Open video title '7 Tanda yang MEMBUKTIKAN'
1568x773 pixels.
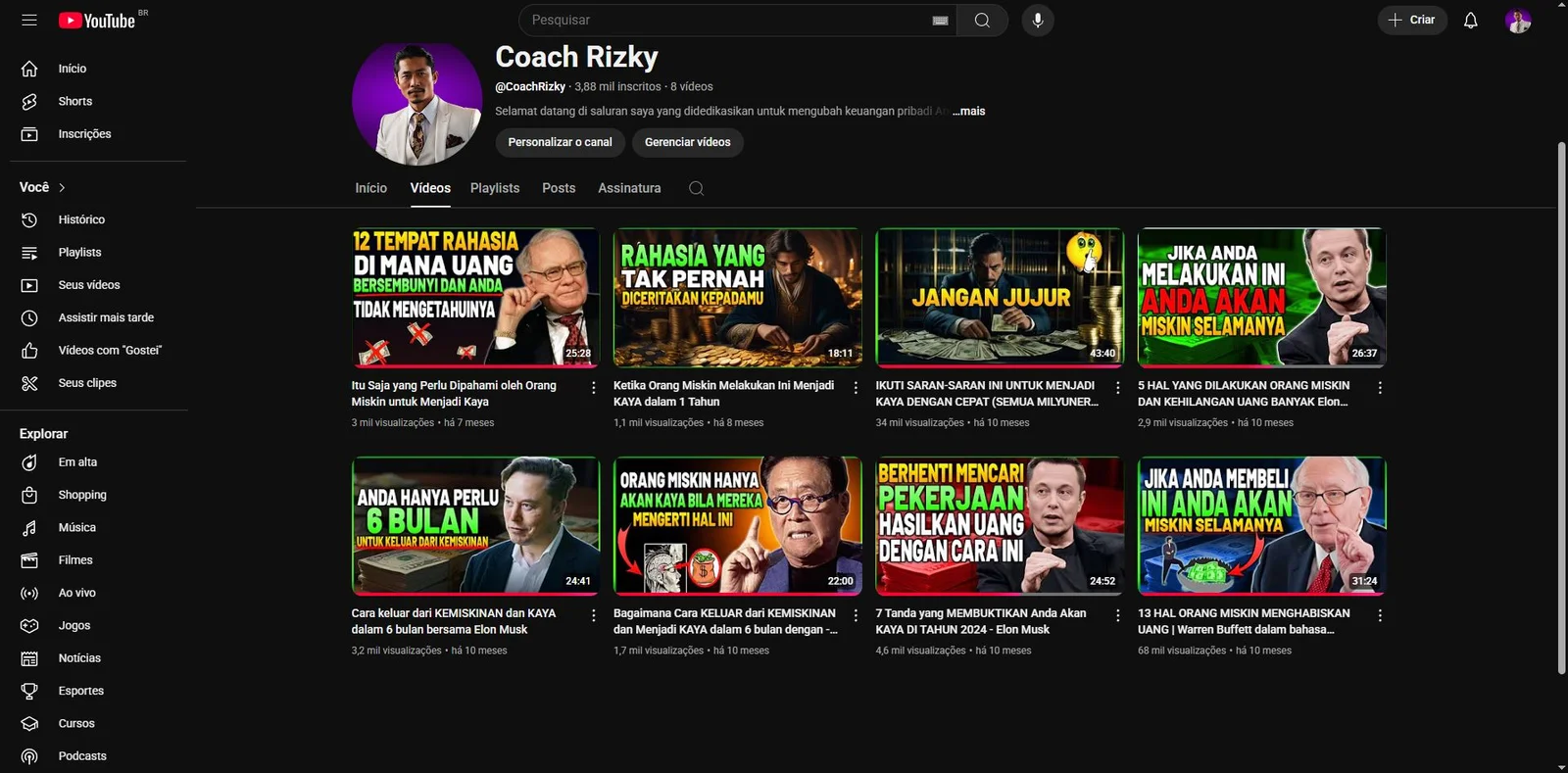click(x=981, y=621)
